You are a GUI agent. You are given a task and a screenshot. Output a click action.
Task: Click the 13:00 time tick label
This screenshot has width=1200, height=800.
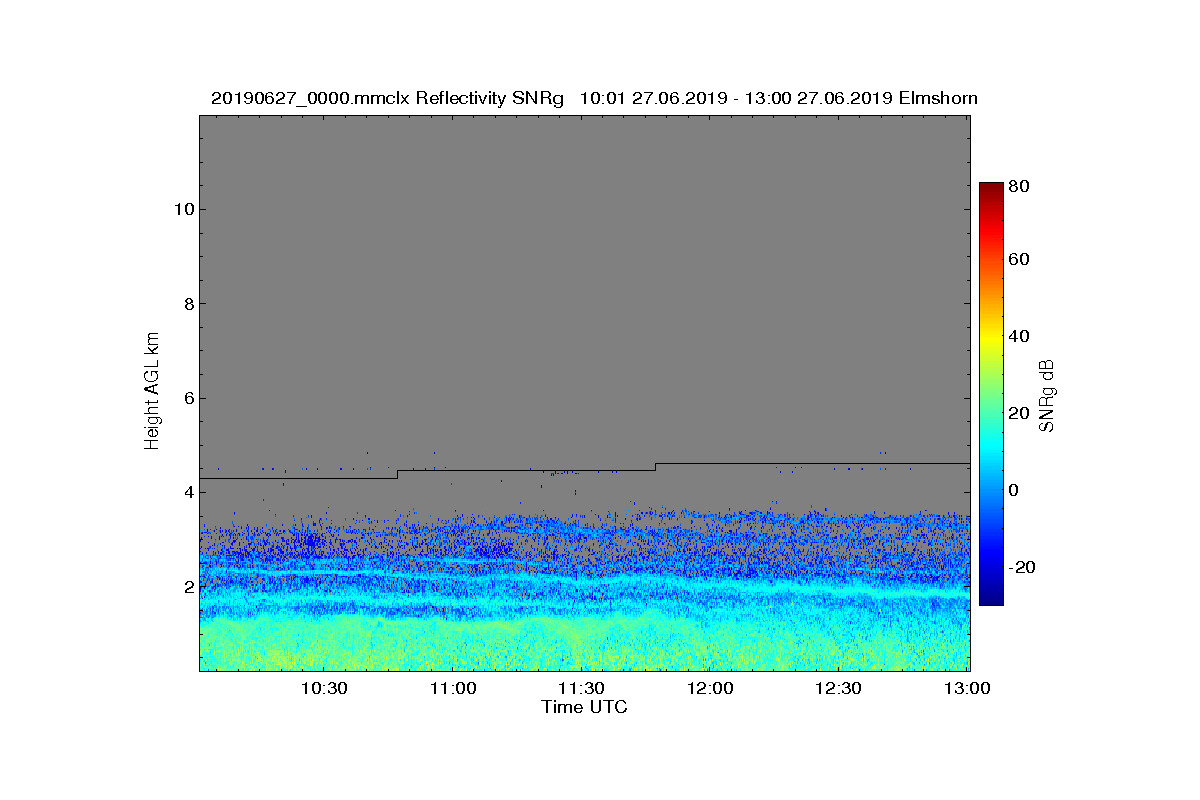tap(967, 689)
